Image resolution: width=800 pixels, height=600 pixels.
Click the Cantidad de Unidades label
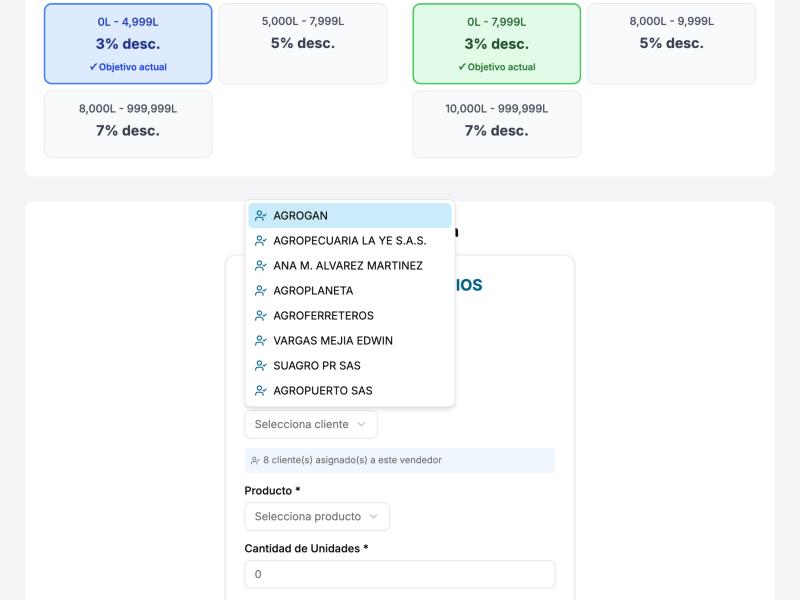pyautogui.click(x=306, y=548)
